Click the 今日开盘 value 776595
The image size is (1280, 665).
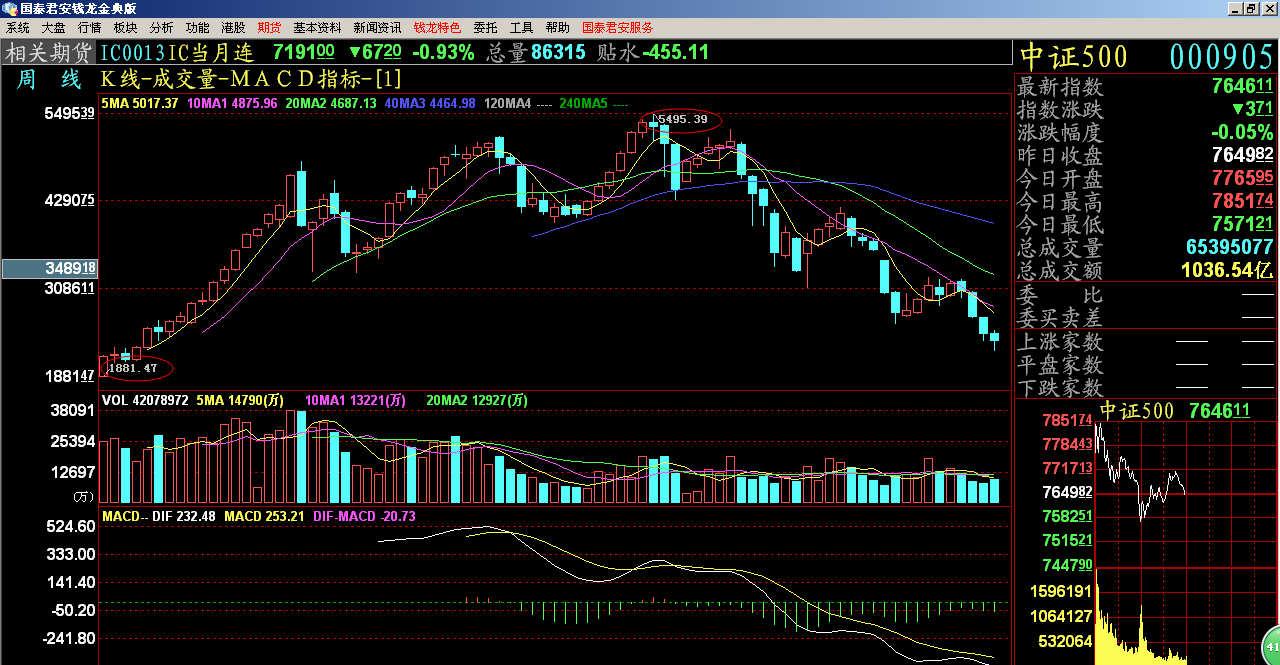[1243, 178]
